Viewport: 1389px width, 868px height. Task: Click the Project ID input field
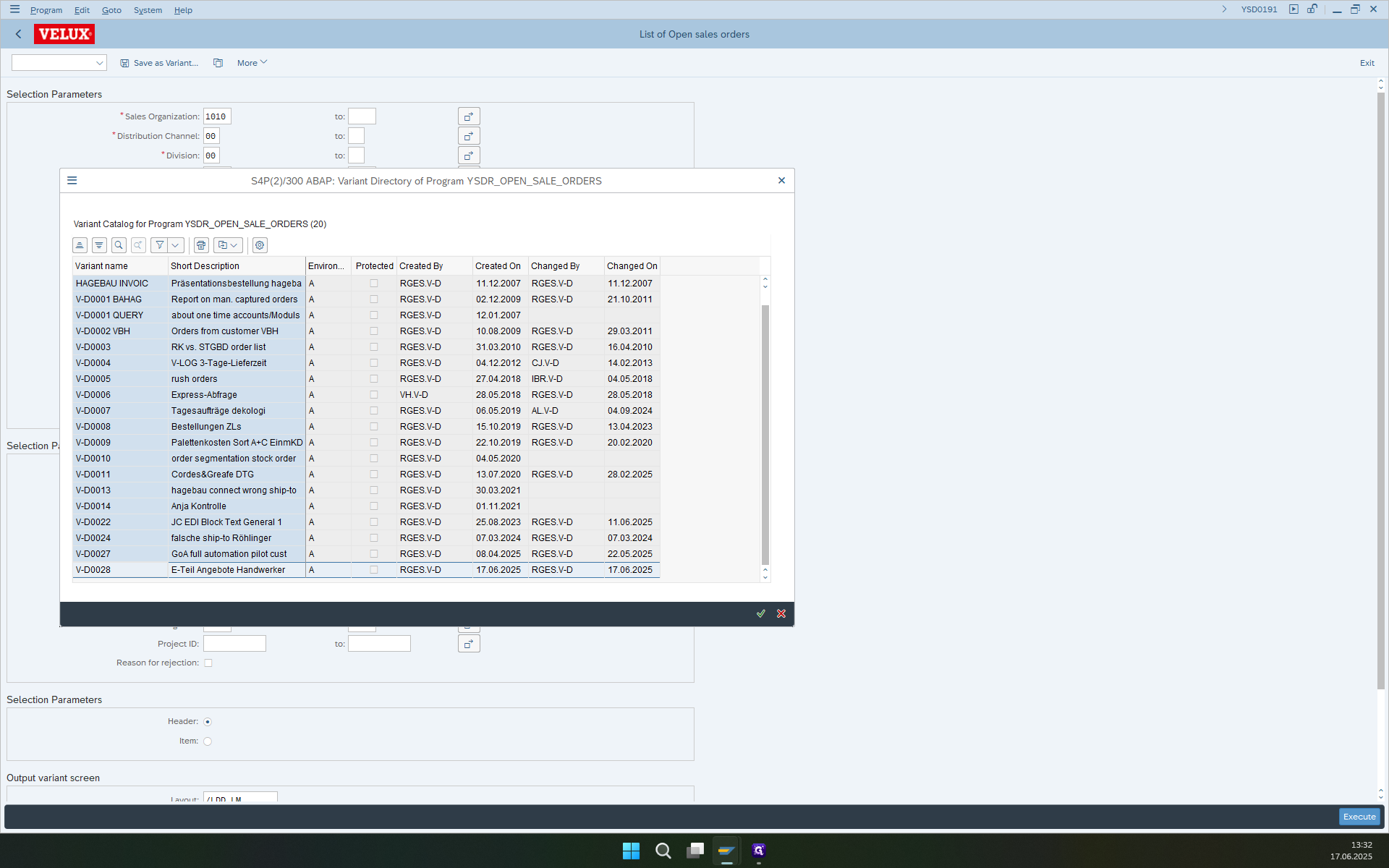pyautogui.click(x=234, y=644)
